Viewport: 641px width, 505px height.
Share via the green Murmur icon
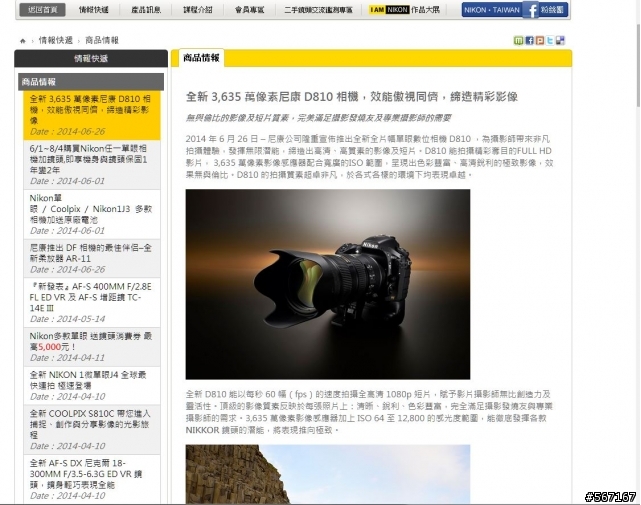pos(518,40)
